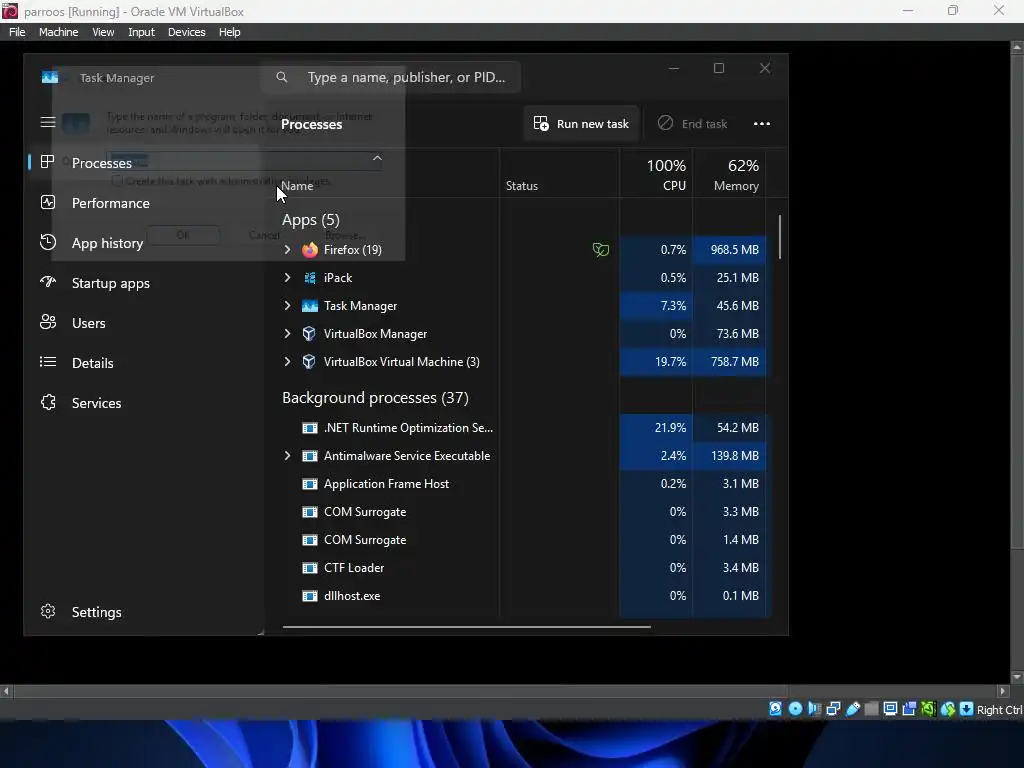Click the recording icon in VirtualBox status bar
The image size is (1024, 768).
(909, 709)
